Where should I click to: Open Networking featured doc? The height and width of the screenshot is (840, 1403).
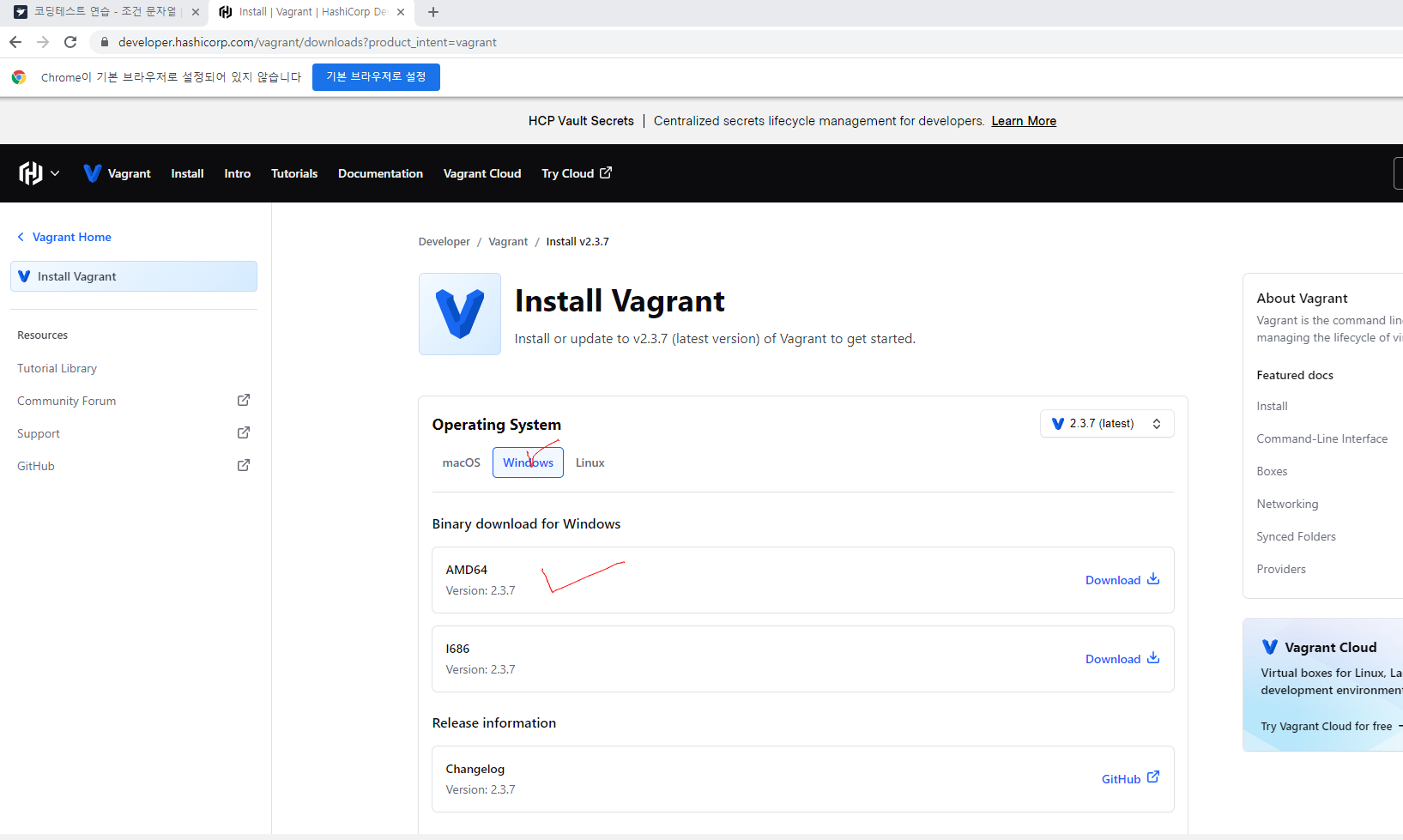pos(1287,504)
